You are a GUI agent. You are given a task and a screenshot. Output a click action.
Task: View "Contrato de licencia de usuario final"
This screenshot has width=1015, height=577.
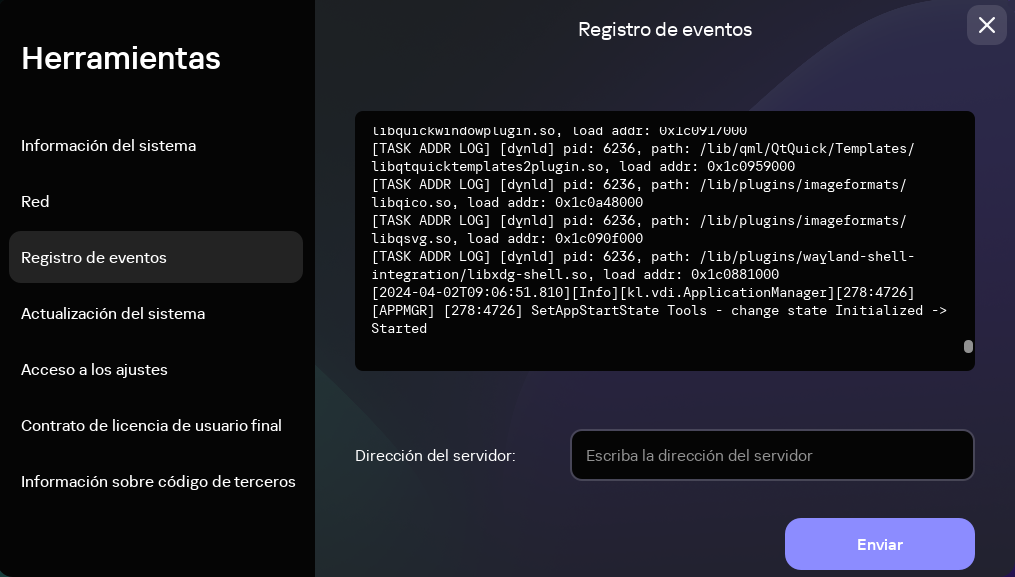pos(151,425)
